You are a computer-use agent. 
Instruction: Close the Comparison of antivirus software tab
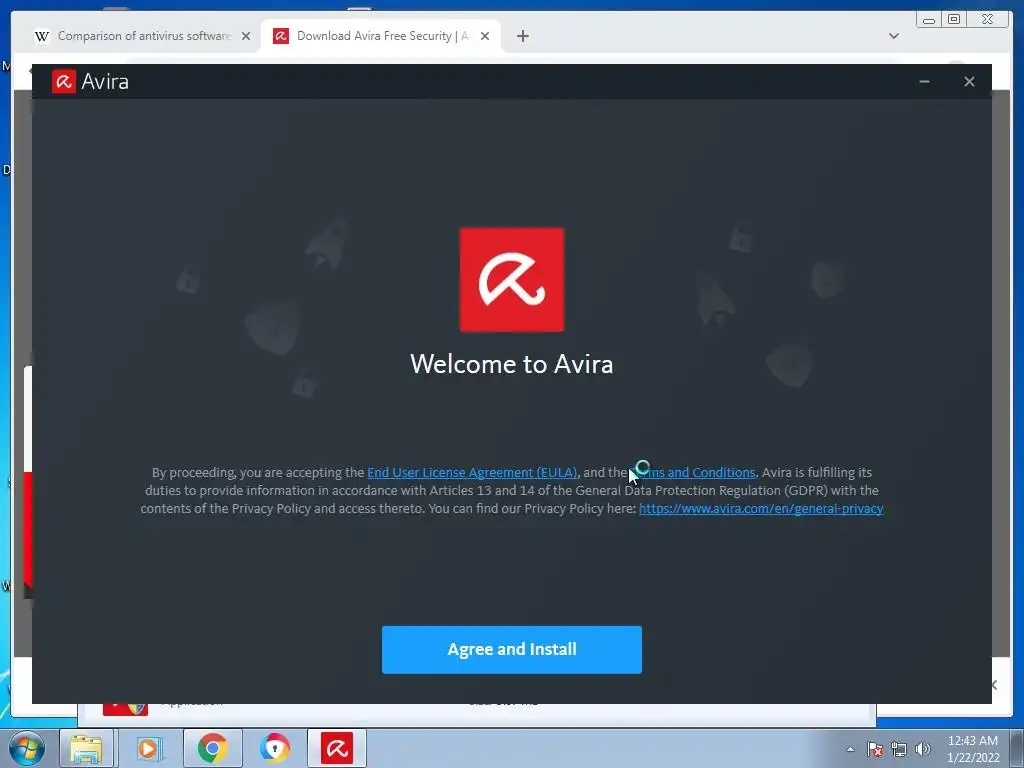[246, 36]
